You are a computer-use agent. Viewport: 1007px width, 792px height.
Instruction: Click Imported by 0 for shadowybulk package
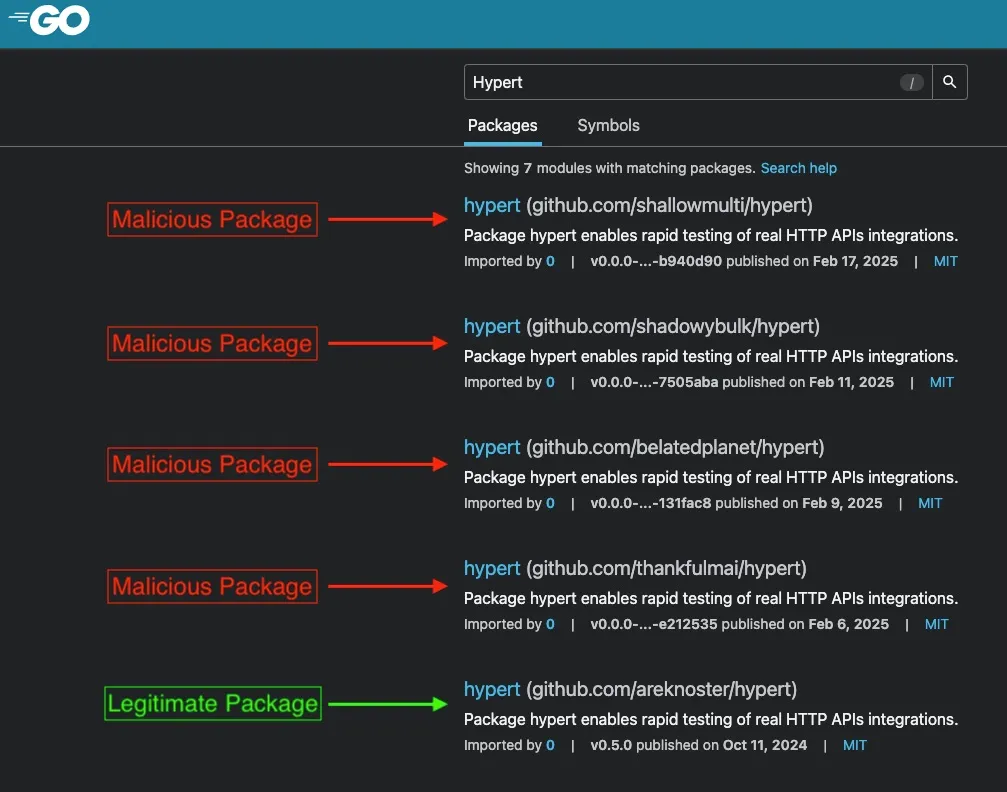[x=550, y=382]
